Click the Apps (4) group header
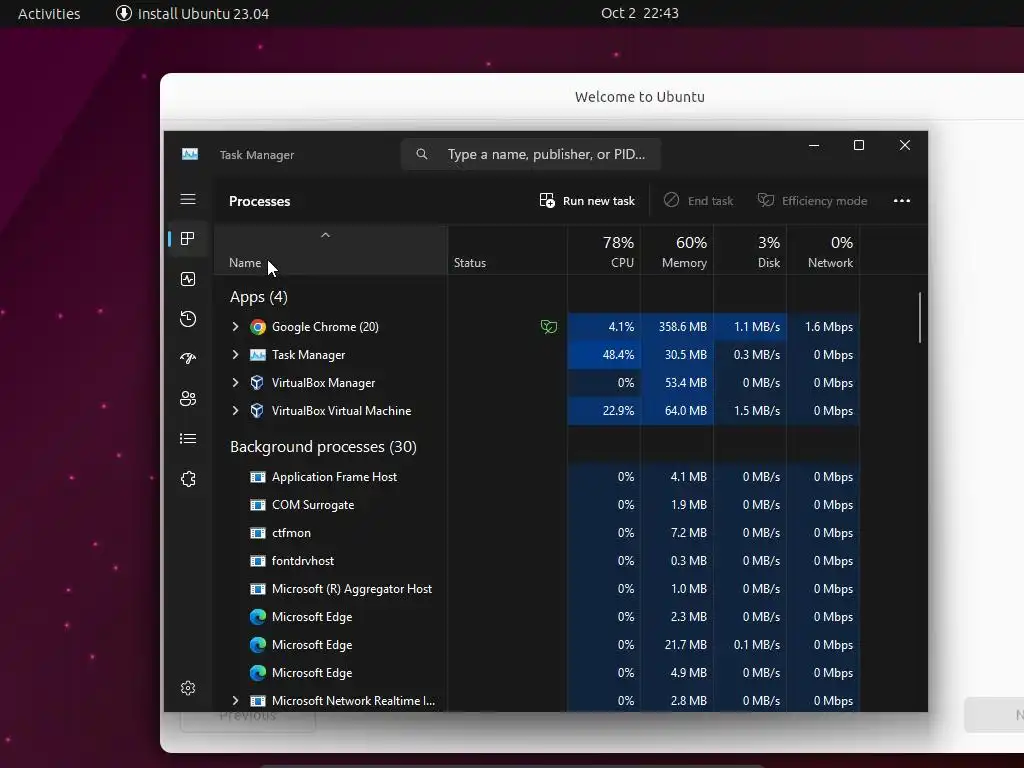This screenshot has height=768, width=1024. (x=259, y=297)
